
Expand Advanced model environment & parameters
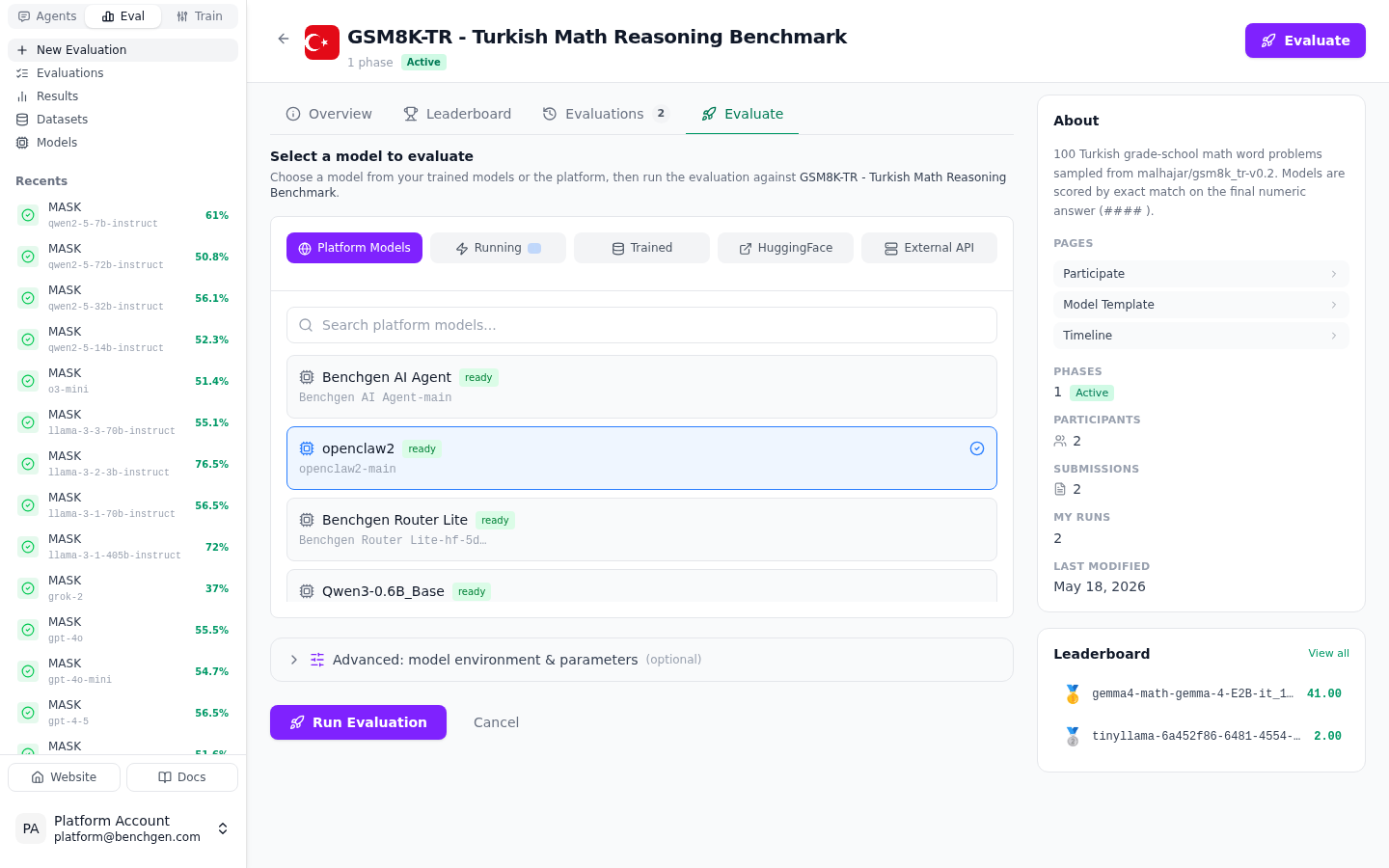[641, 660]
